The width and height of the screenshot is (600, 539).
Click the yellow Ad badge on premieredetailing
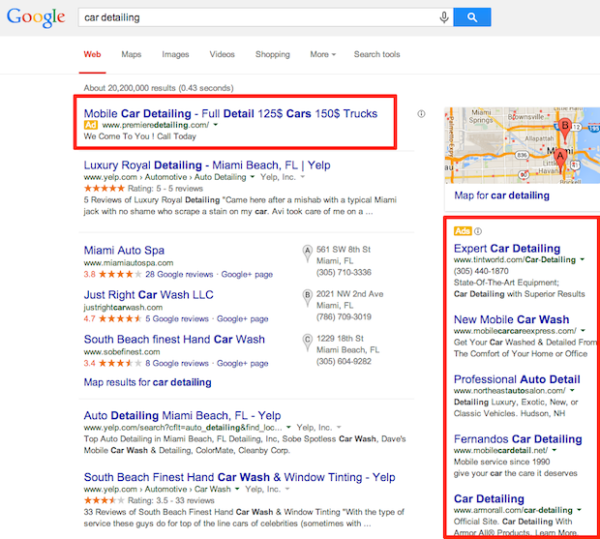(91, 125)
